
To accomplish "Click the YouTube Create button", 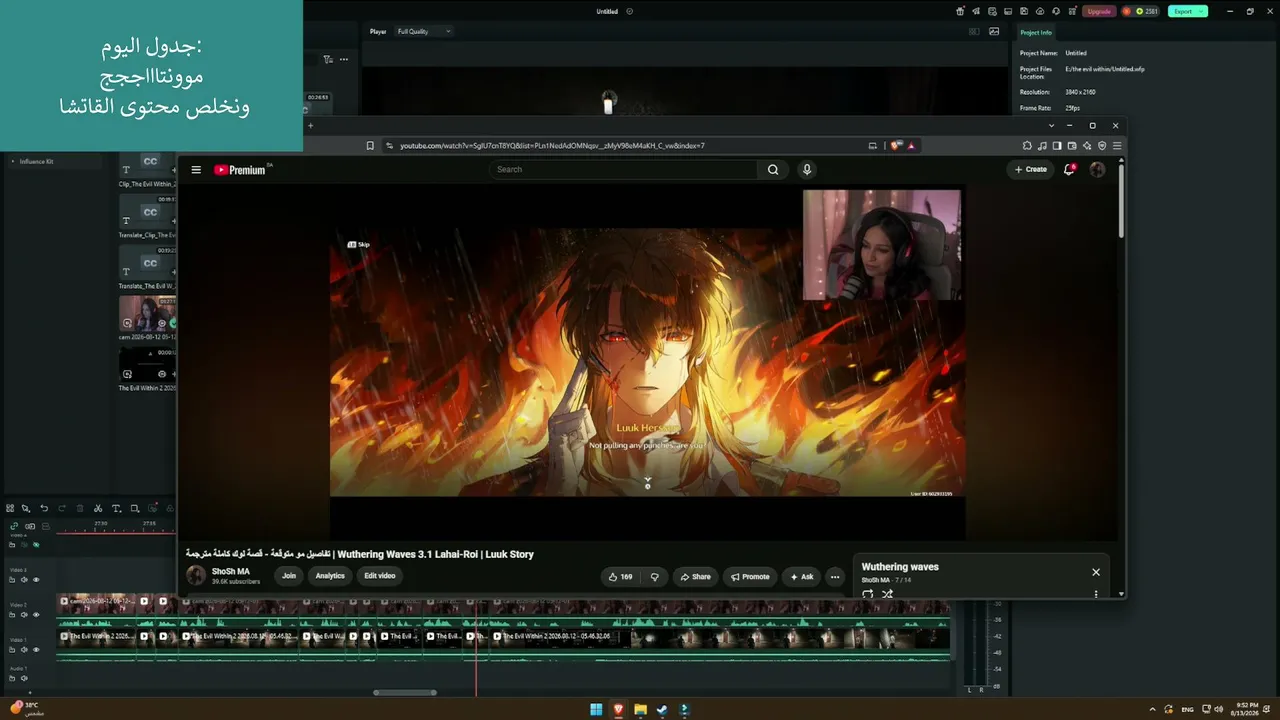I will coord(1030,170).
